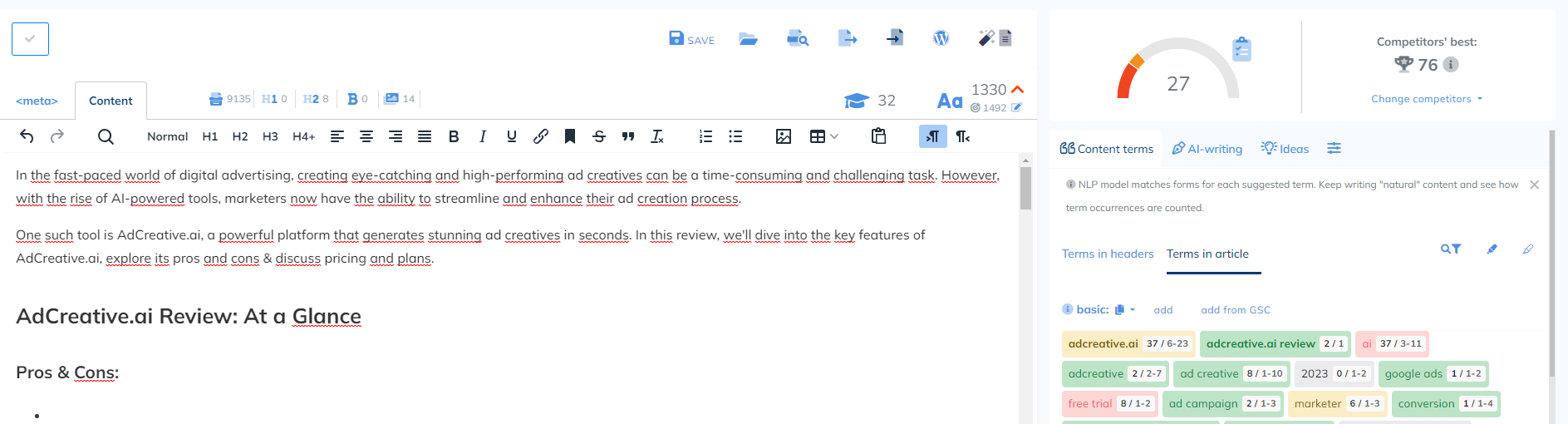Justify the text
This screenshot has height=424, width=1568.
click(x=425, y=136)
